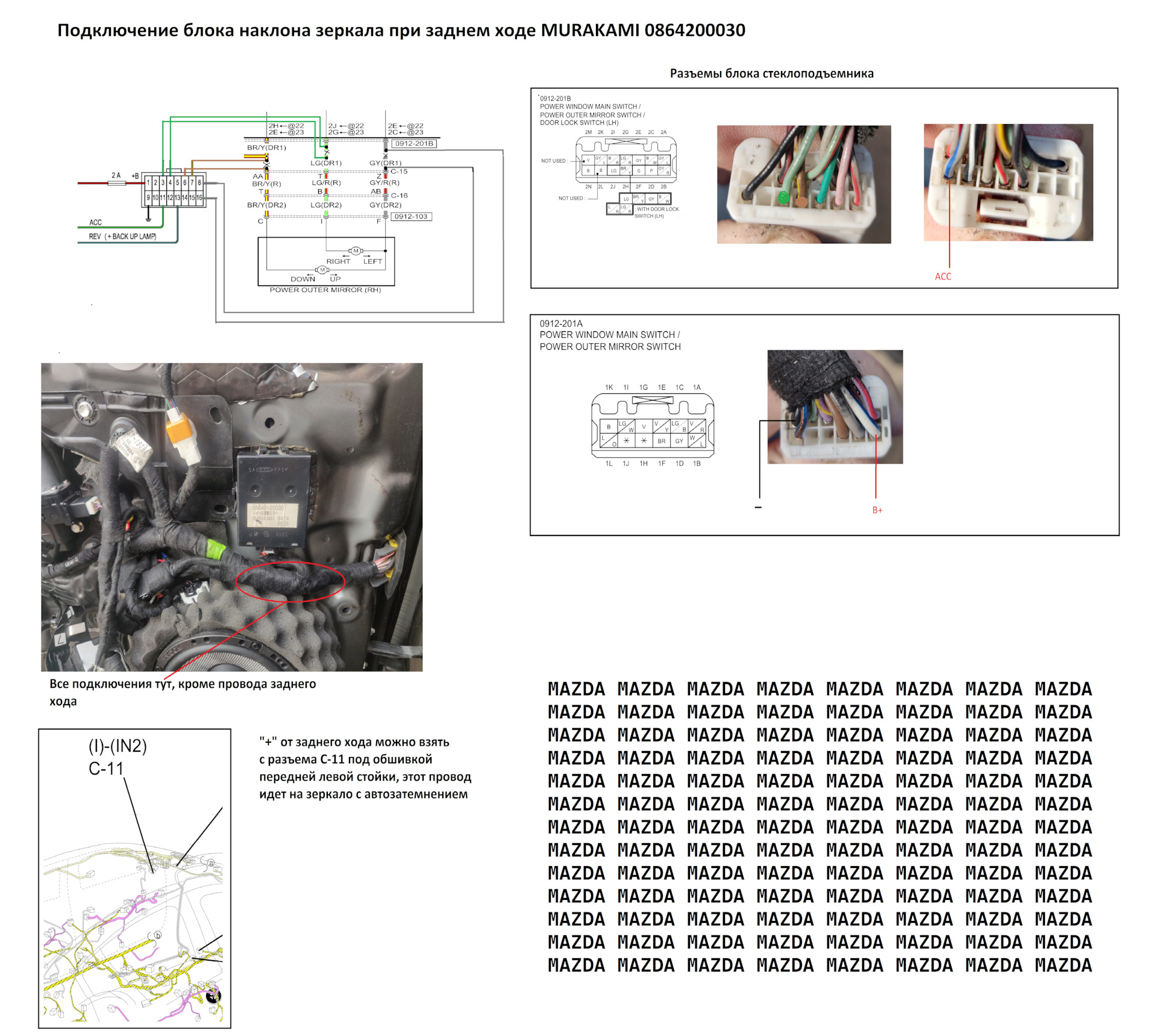
Task: Open the C-11 harness location diagram
Action: pos(134,879)
